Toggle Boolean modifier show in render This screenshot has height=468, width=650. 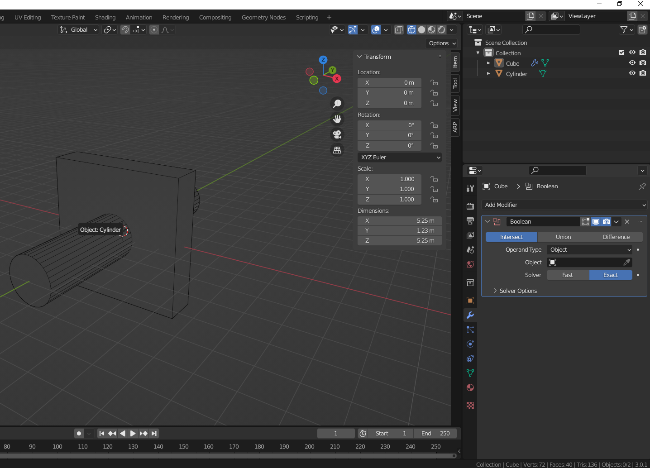tap(606, 222)
